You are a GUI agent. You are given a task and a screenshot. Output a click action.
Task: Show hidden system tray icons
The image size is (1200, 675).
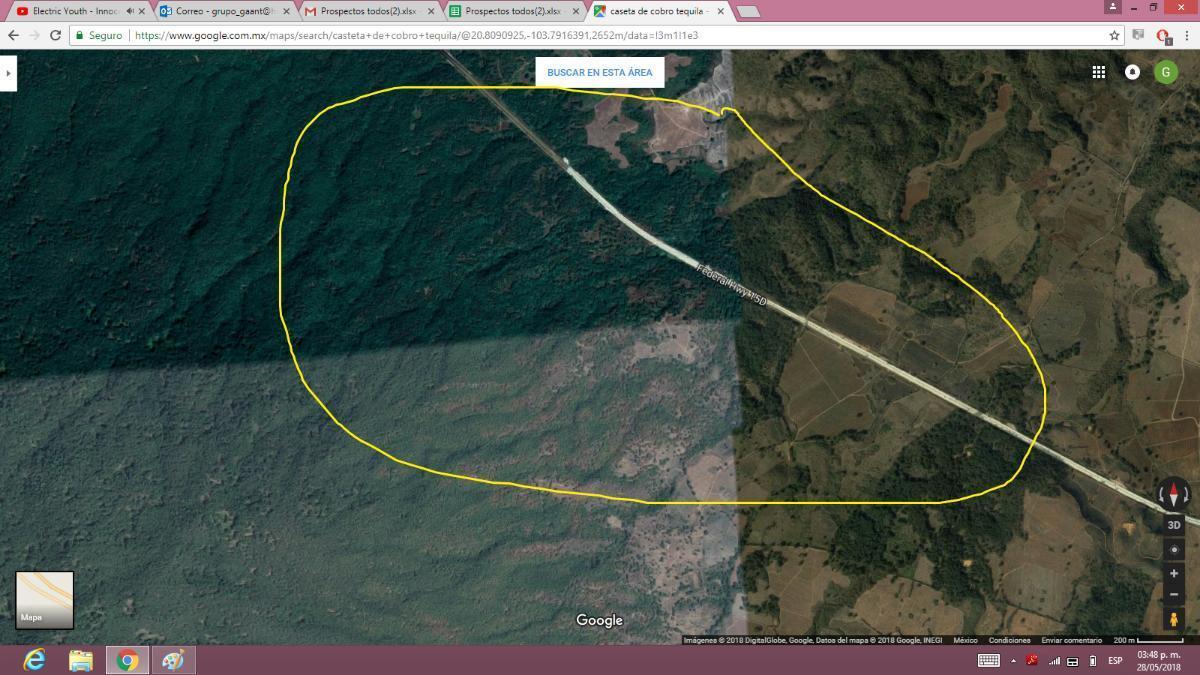coord(1013,661)
